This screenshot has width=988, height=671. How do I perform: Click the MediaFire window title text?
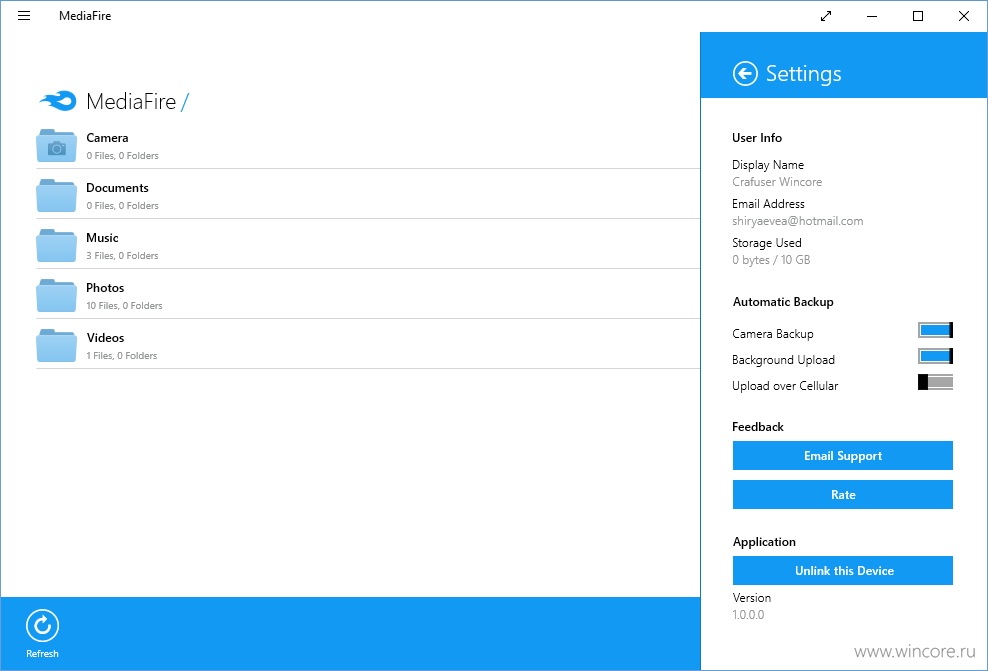85,16
